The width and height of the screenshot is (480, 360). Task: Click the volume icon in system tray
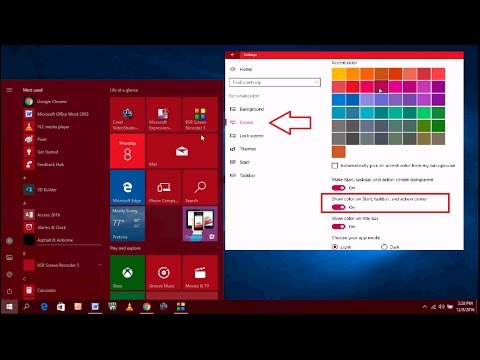[x=442, y=307]
